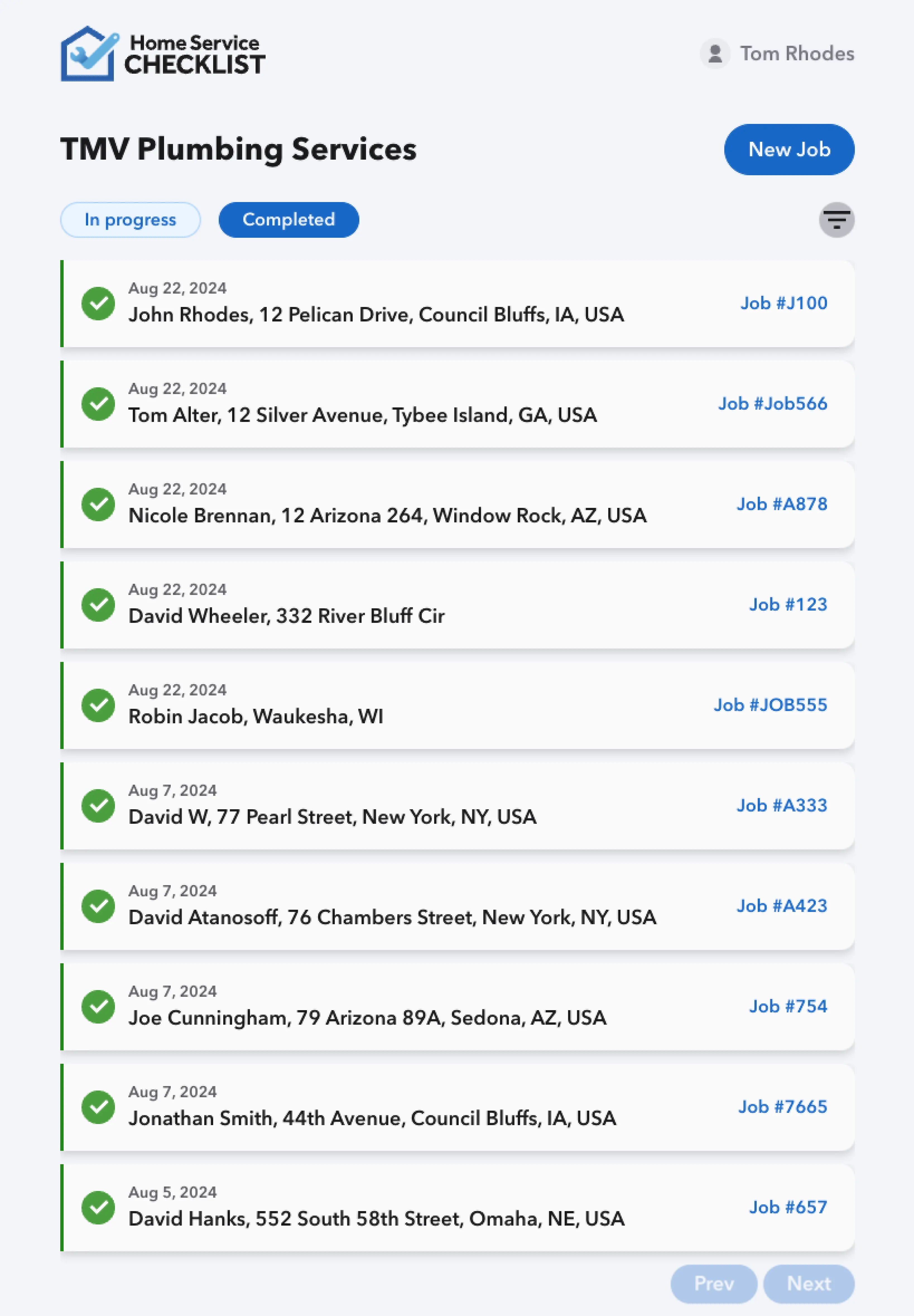Click the green checkmark for Nicole Brennan job
Image resolution: width=914 pixels, height=1316 pixels.
pos(98,505)
